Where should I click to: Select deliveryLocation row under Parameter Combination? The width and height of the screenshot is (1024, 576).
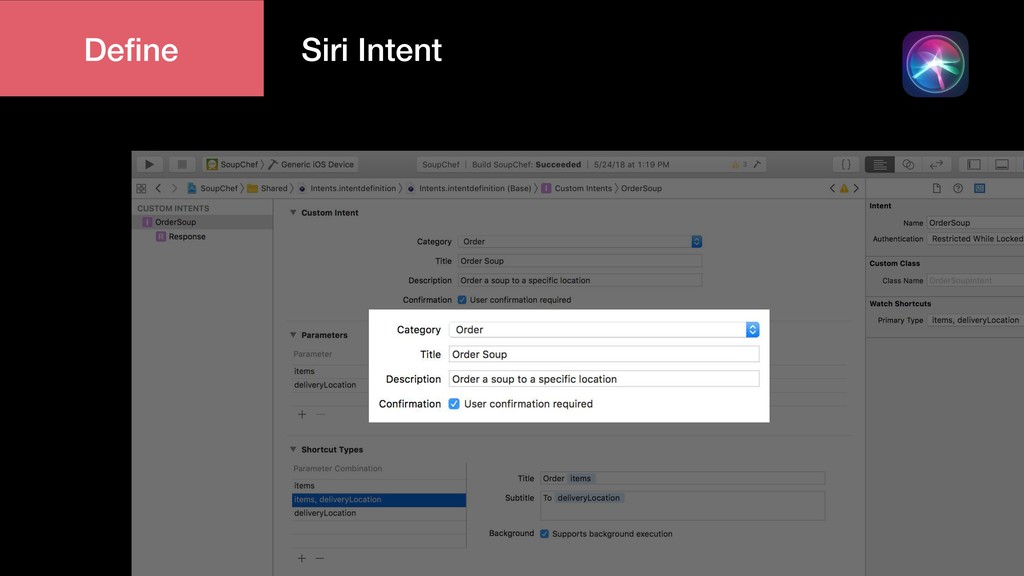(379, 513)
